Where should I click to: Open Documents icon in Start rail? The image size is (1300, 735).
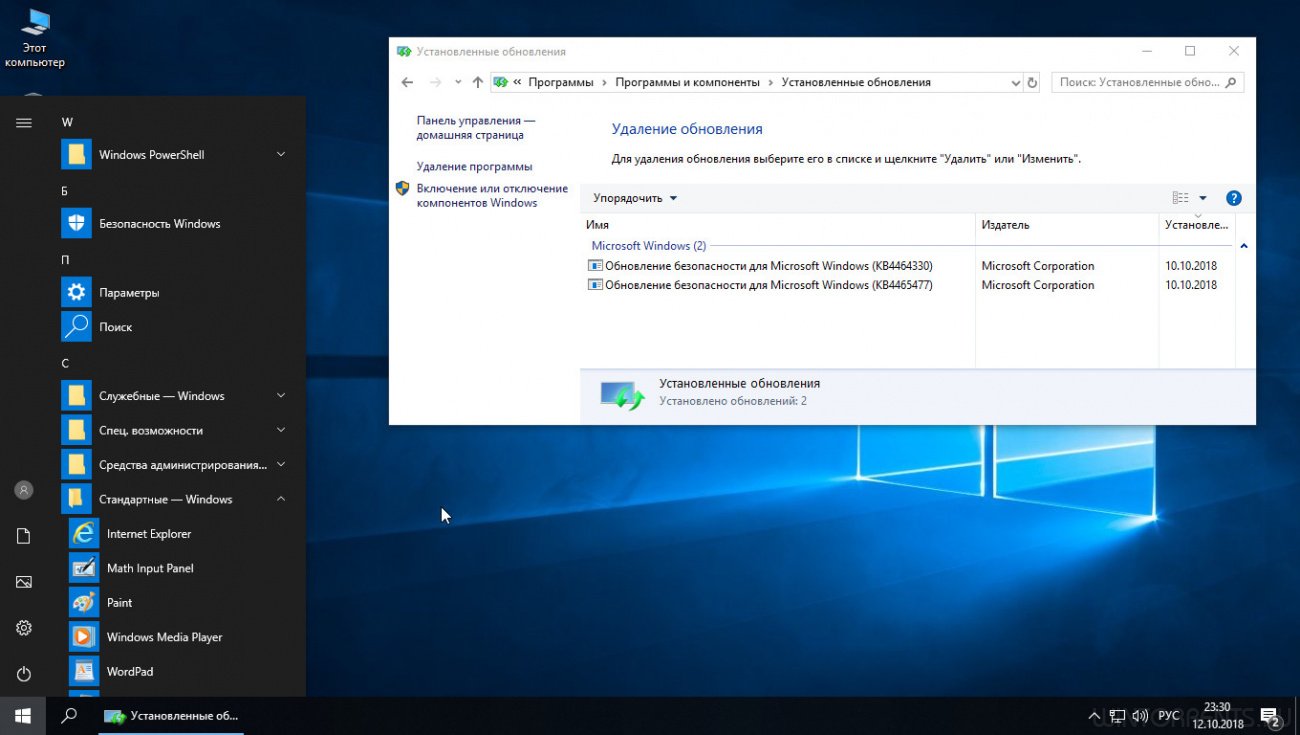24,537
